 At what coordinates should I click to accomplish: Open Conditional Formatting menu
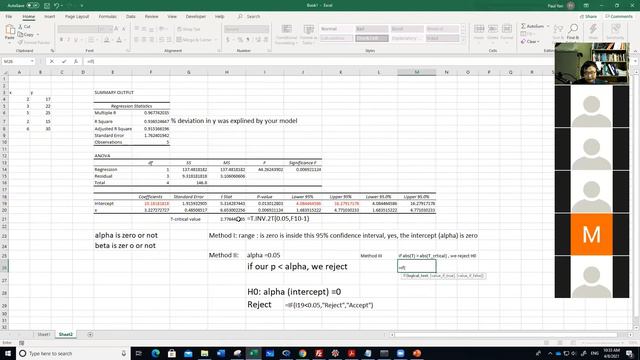click(286, 34)
